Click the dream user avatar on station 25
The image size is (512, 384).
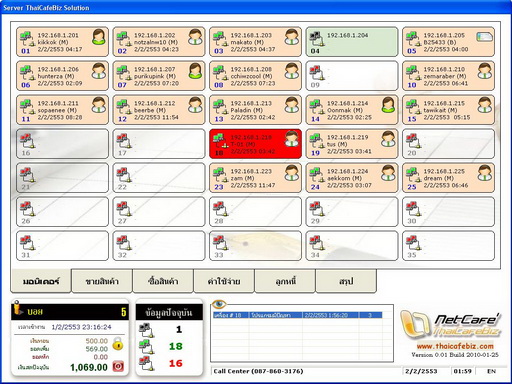[484, 173]
